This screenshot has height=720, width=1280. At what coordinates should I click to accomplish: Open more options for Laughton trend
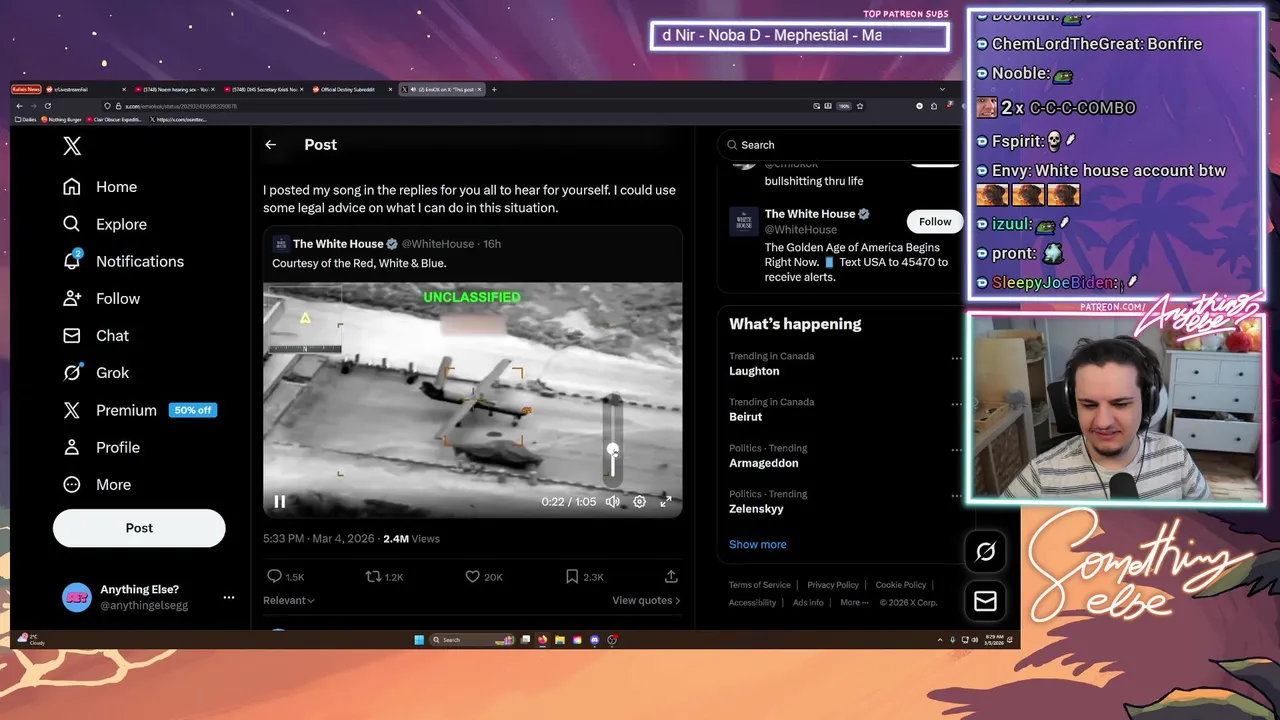pos(956,358)
